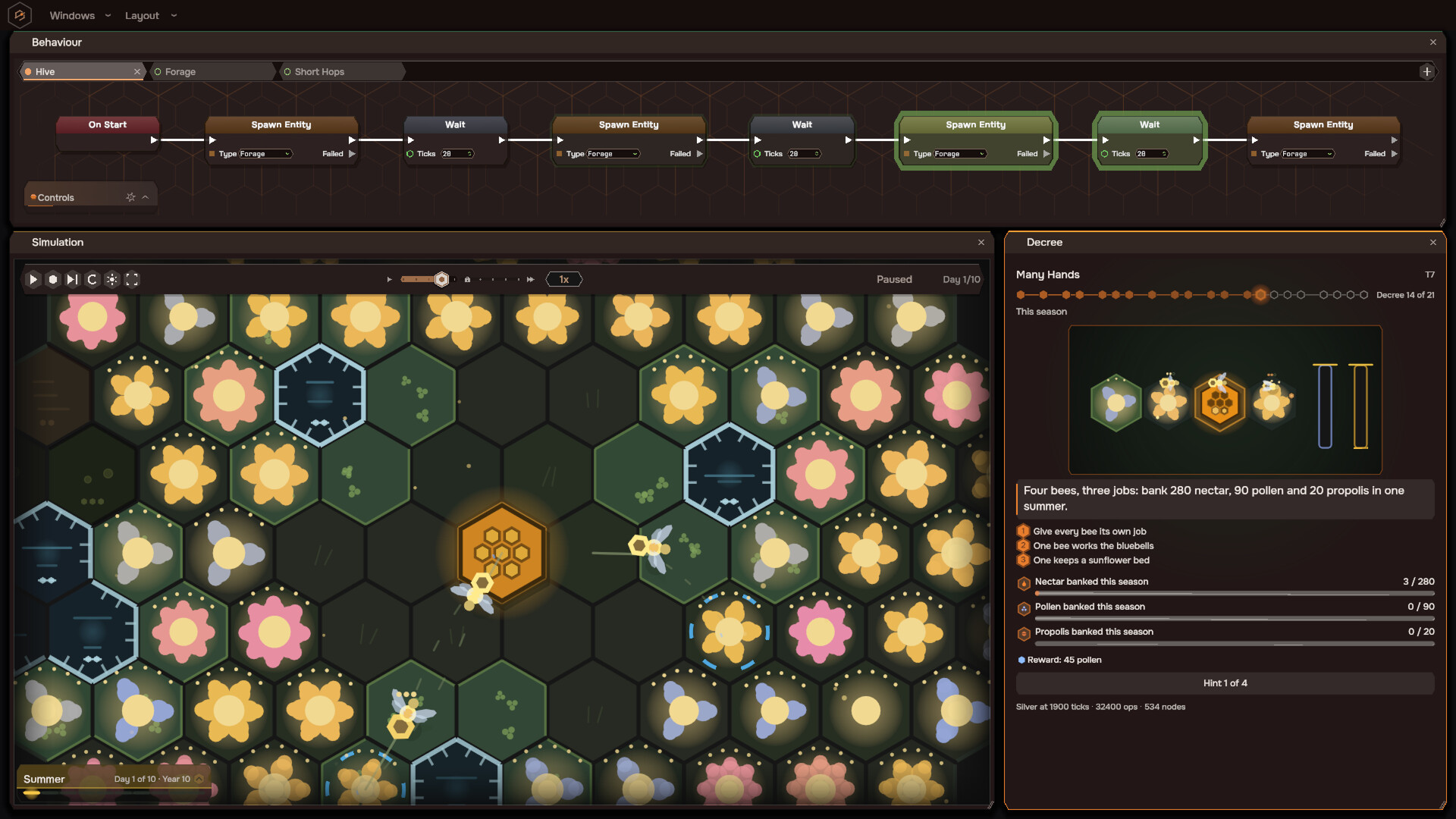This screenshot has height=819, width=1456.
Task: Reset the simulation with the restart icon
Action: click(92, 280)
